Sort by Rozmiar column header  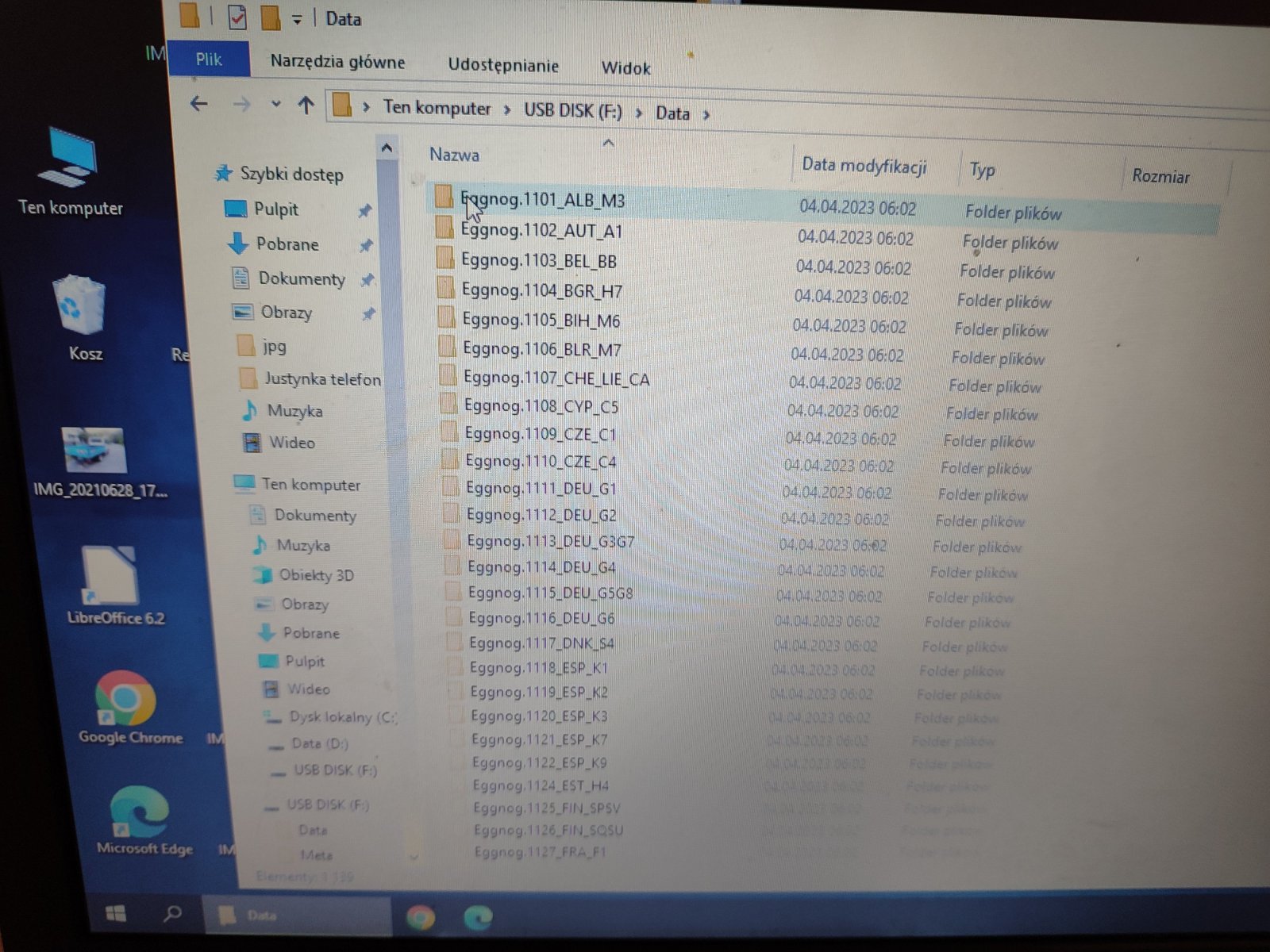(1160, 176)
